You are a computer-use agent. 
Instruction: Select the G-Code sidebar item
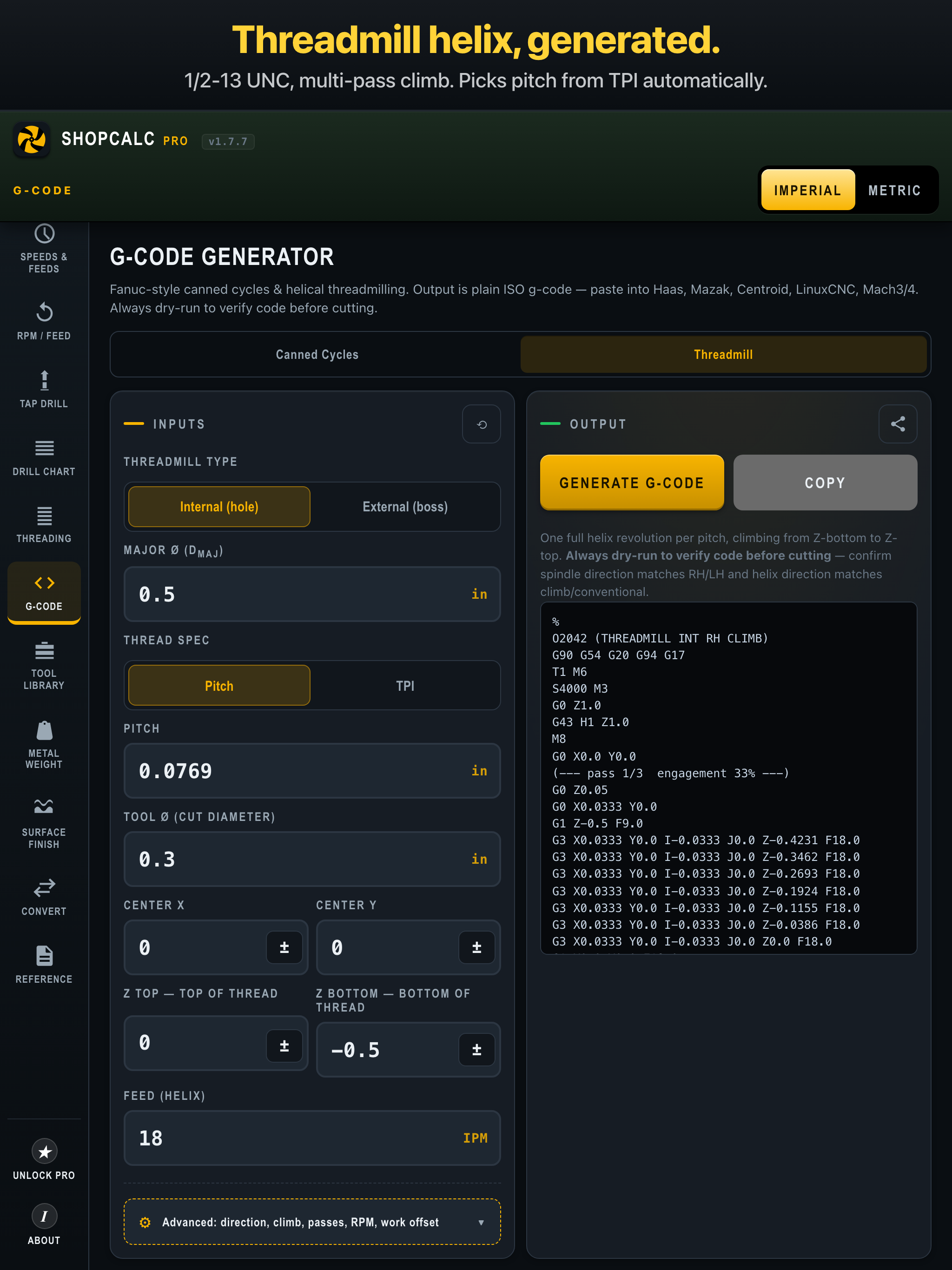(44, 593)
